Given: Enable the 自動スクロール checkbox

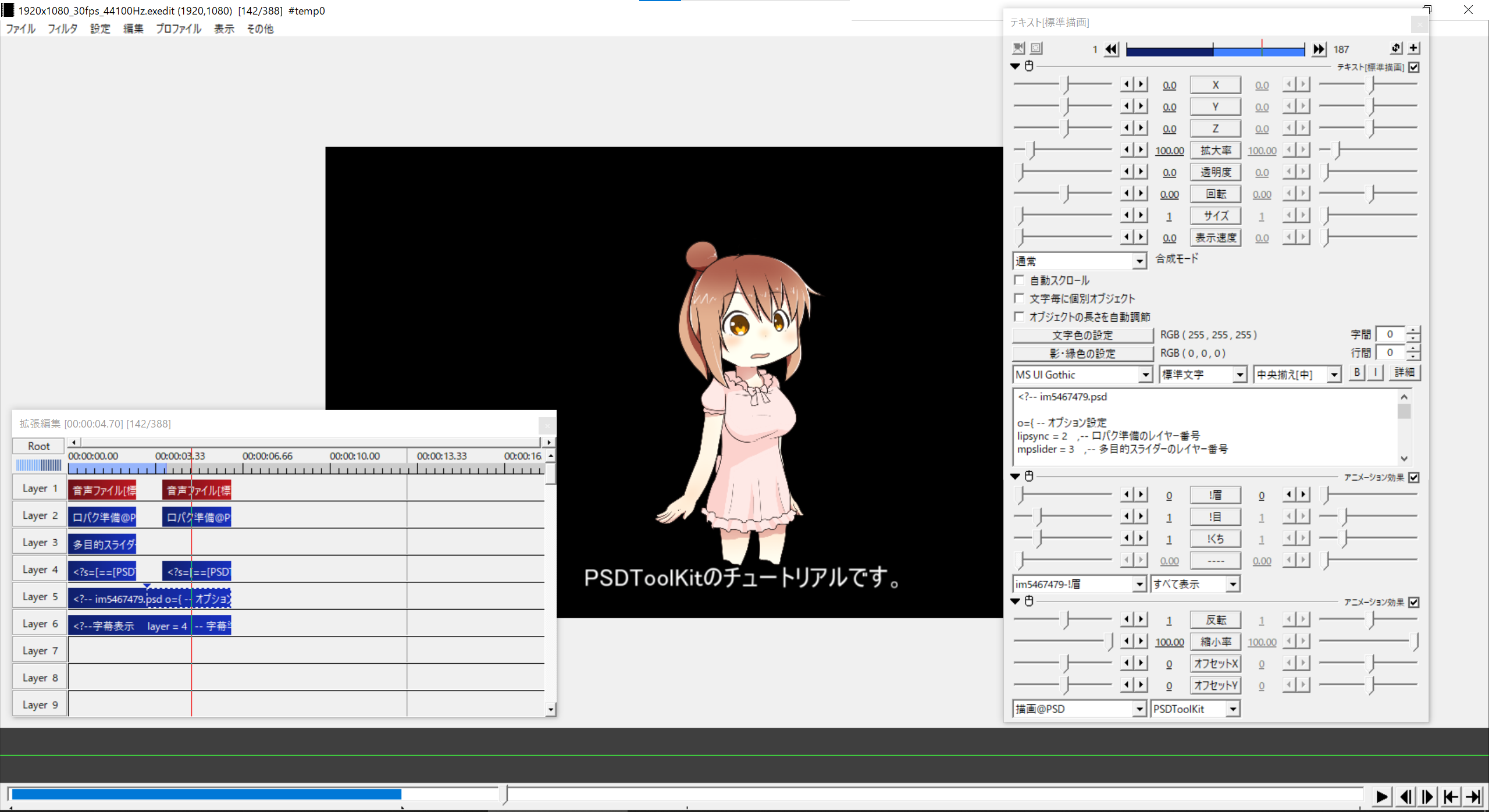Looking at the screenshot, I should pos(1020,280).
